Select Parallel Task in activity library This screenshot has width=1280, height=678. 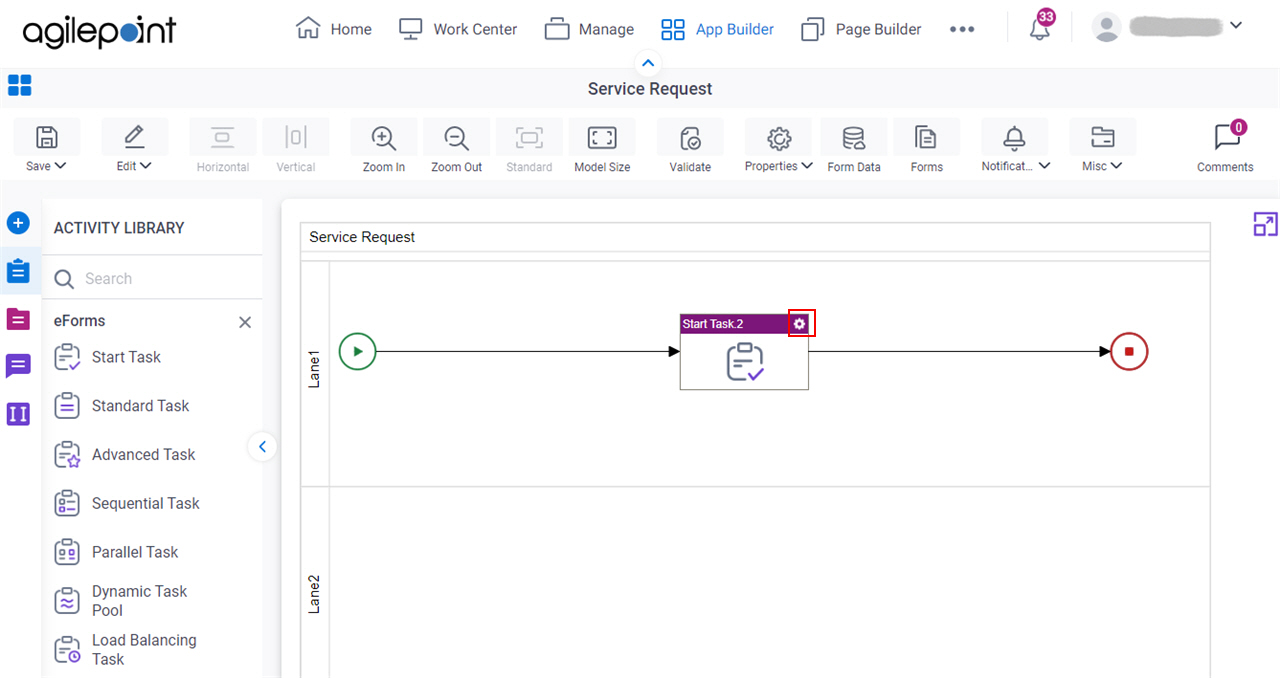coord(115,552)
